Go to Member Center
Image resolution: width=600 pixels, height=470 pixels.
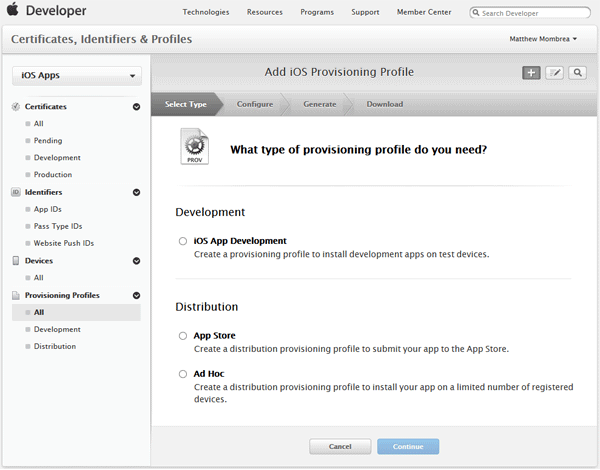click(x=424, y=12)
